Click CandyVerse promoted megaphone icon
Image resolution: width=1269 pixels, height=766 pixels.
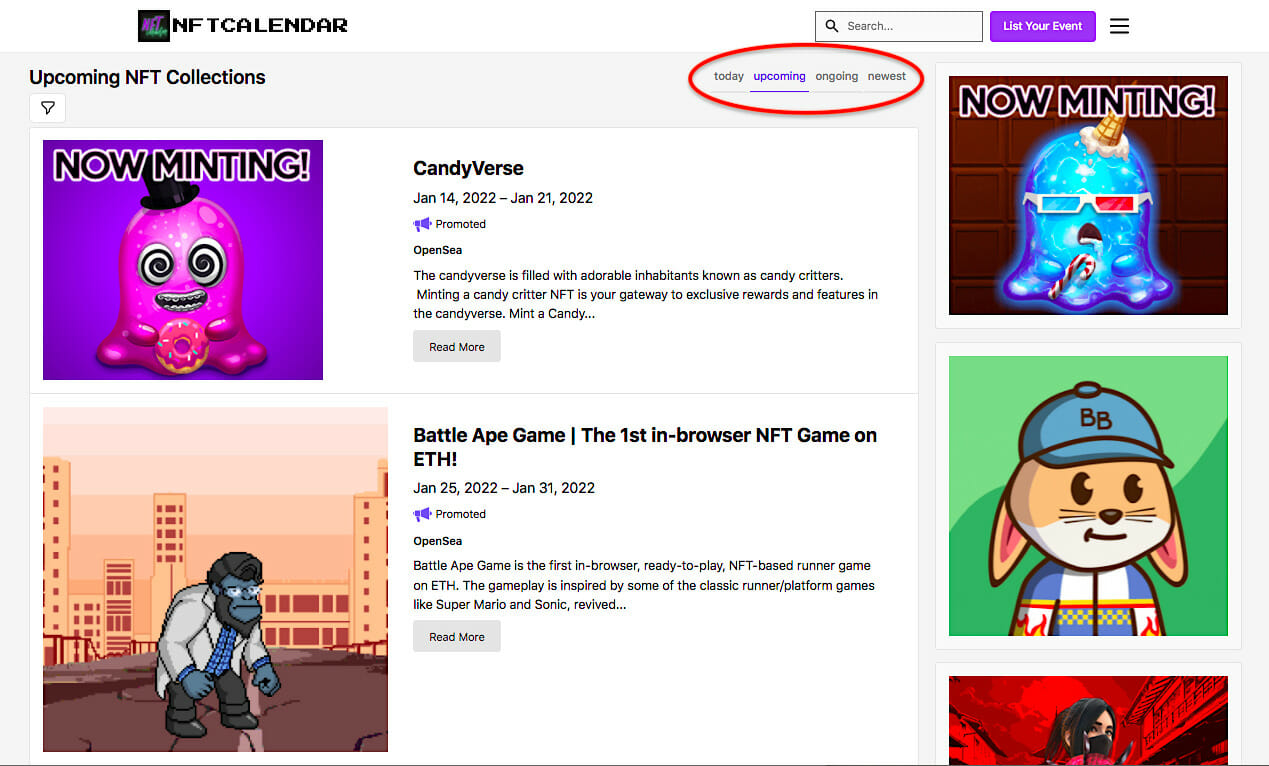point(422,224)
